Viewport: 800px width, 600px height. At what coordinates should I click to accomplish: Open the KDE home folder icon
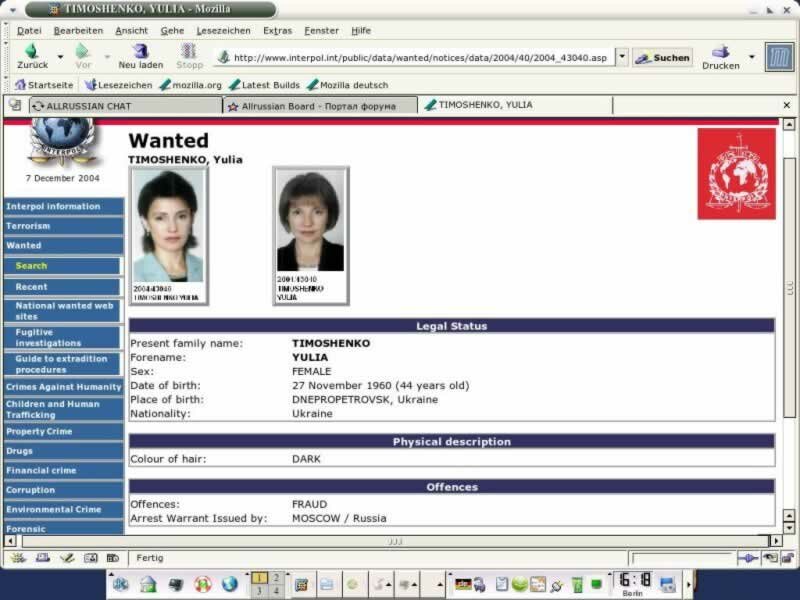tap(148, 584)
